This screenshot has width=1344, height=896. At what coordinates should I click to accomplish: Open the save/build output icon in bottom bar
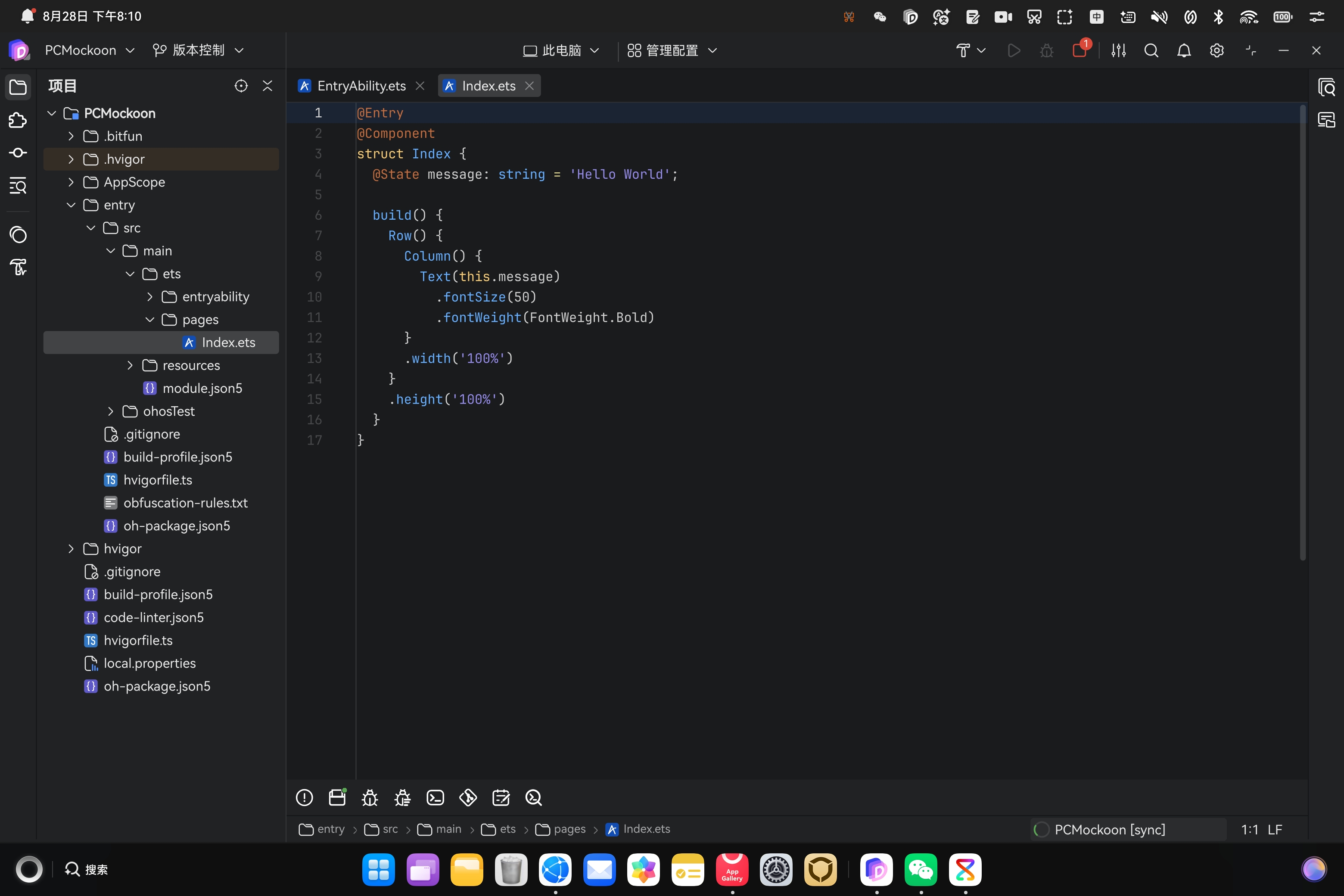(337, 797)
